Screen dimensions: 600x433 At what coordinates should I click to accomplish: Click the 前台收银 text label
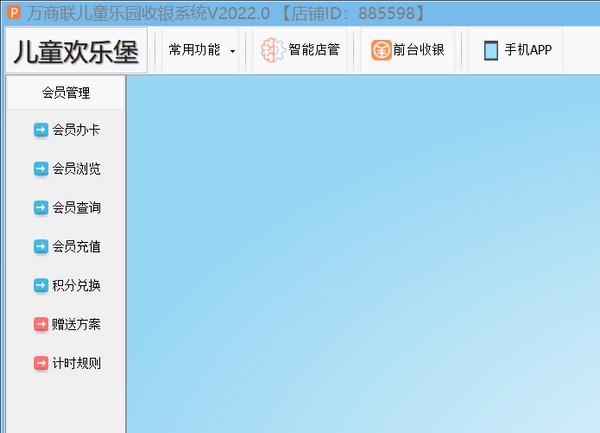pos(420,51)
